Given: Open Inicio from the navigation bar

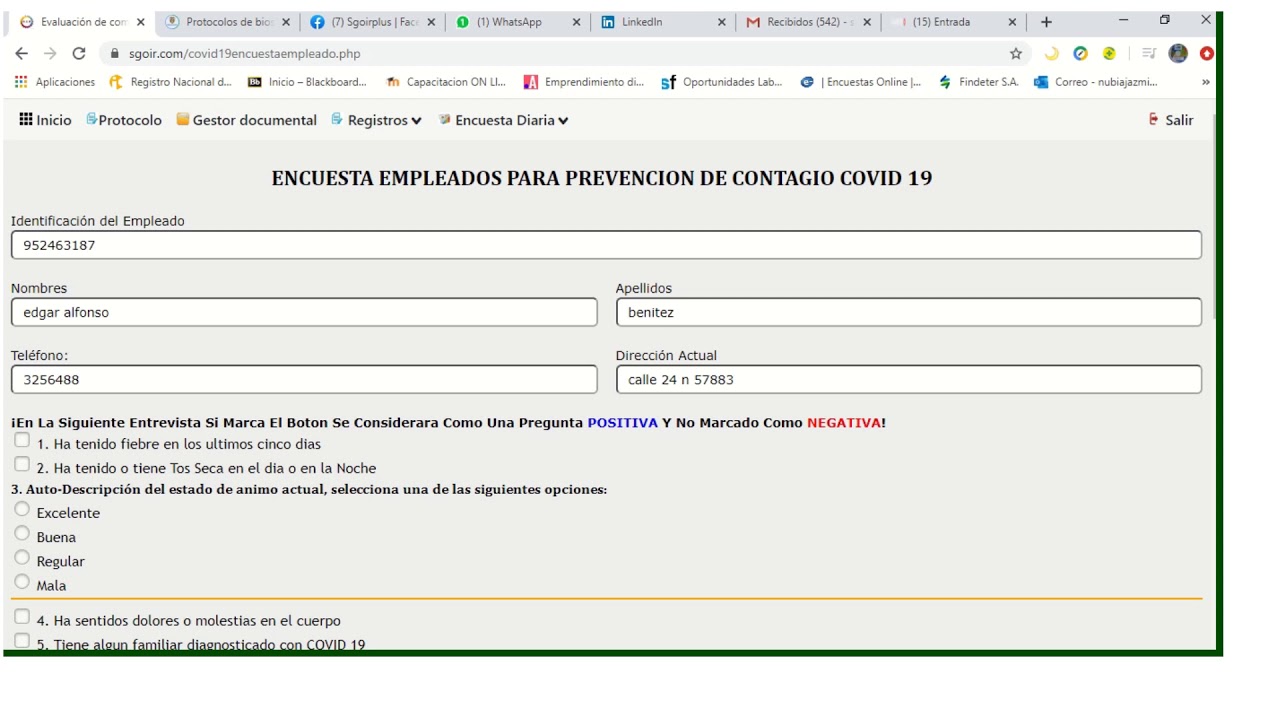Looking at the screenshot, I should (45, 120).
